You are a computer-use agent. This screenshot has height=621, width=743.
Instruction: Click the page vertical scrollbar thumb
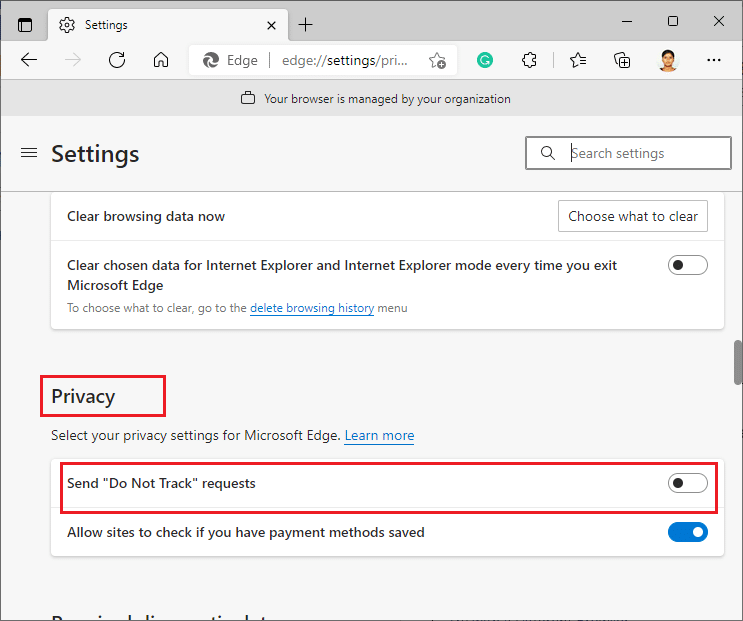tap(738, 362)
